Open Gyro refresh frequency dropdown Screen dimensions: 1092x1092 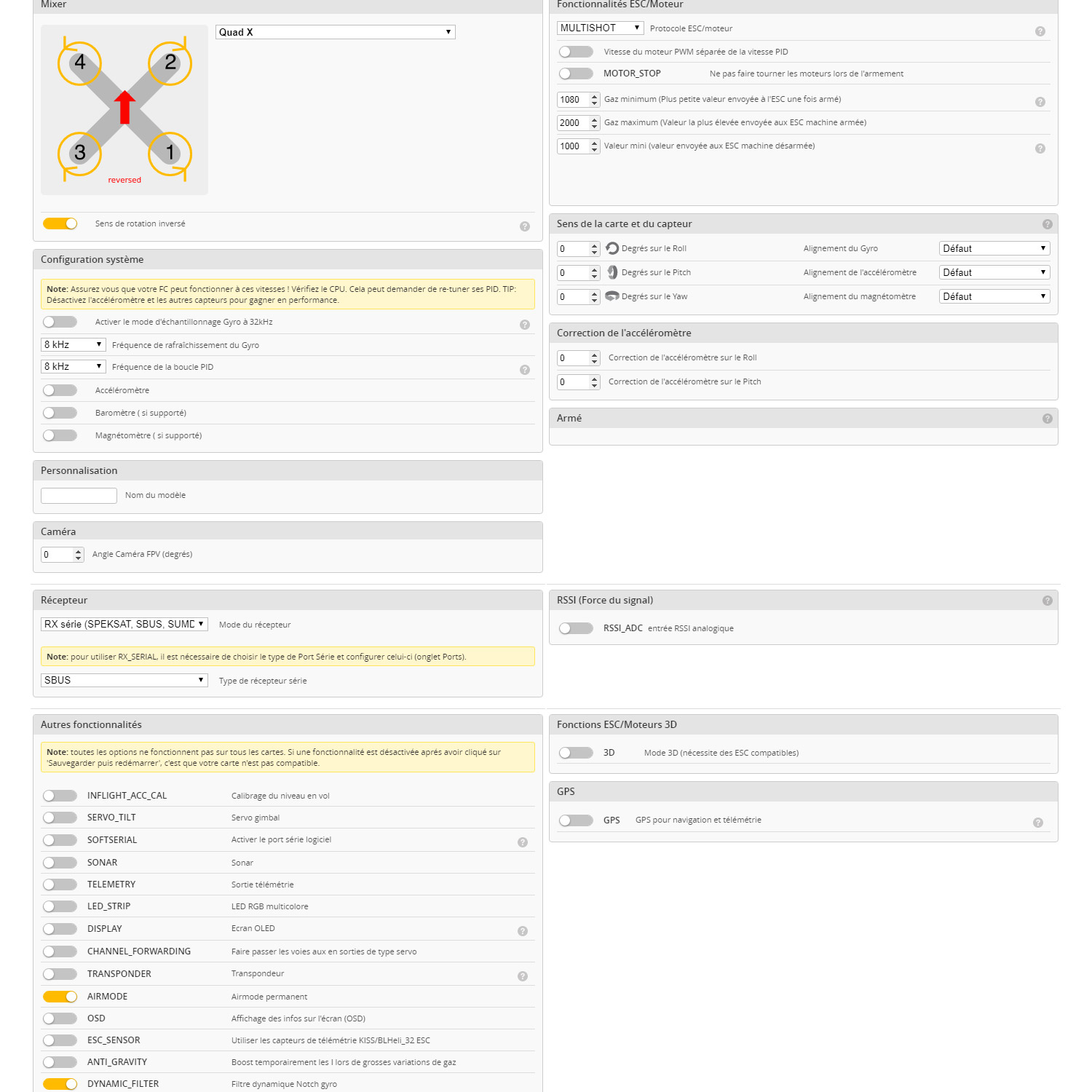coord(74,344)
